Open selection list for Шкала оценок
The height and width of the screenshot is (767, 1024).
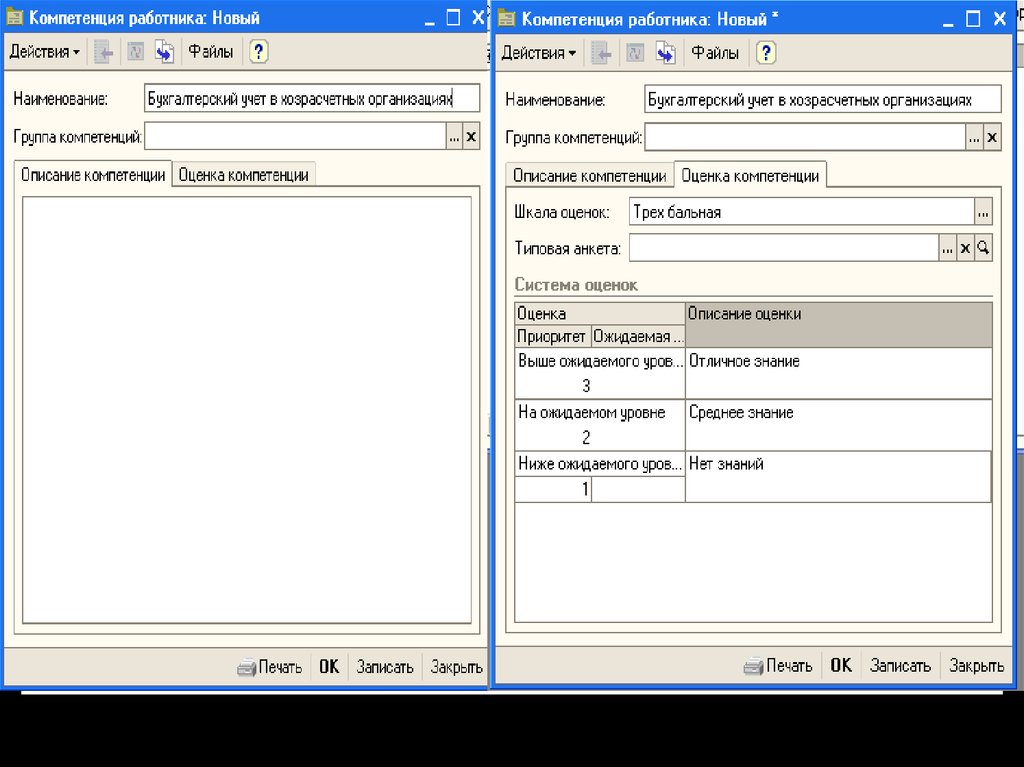coord(983,212)
